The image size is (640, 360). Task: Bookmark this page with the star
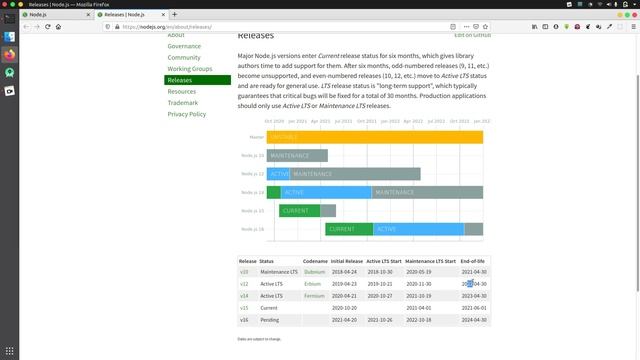pyautogui.click(x=485, y=27)
